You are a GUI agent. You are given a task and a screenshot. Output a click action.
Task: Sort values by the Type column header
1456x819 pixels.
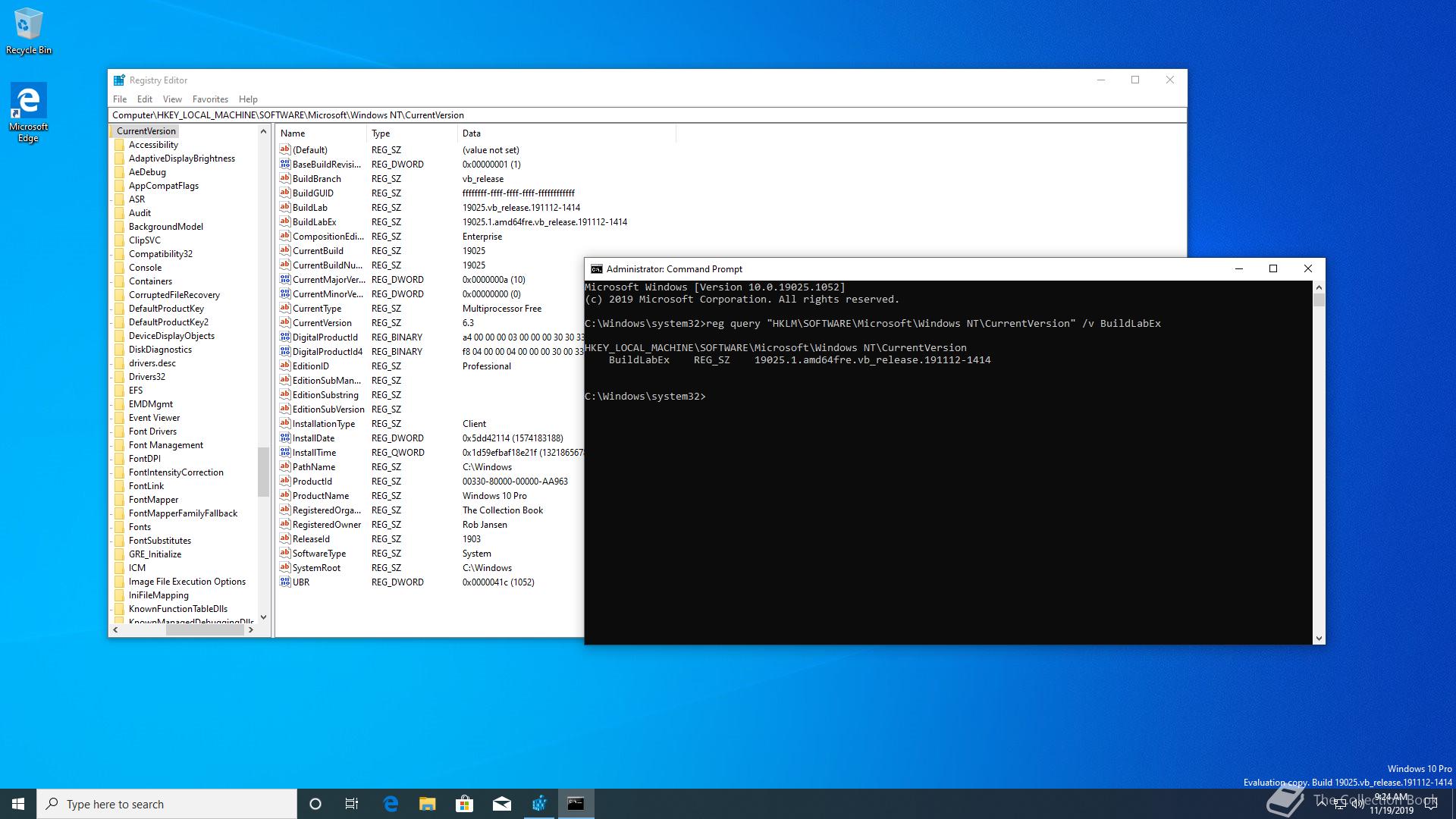point(413,133)
